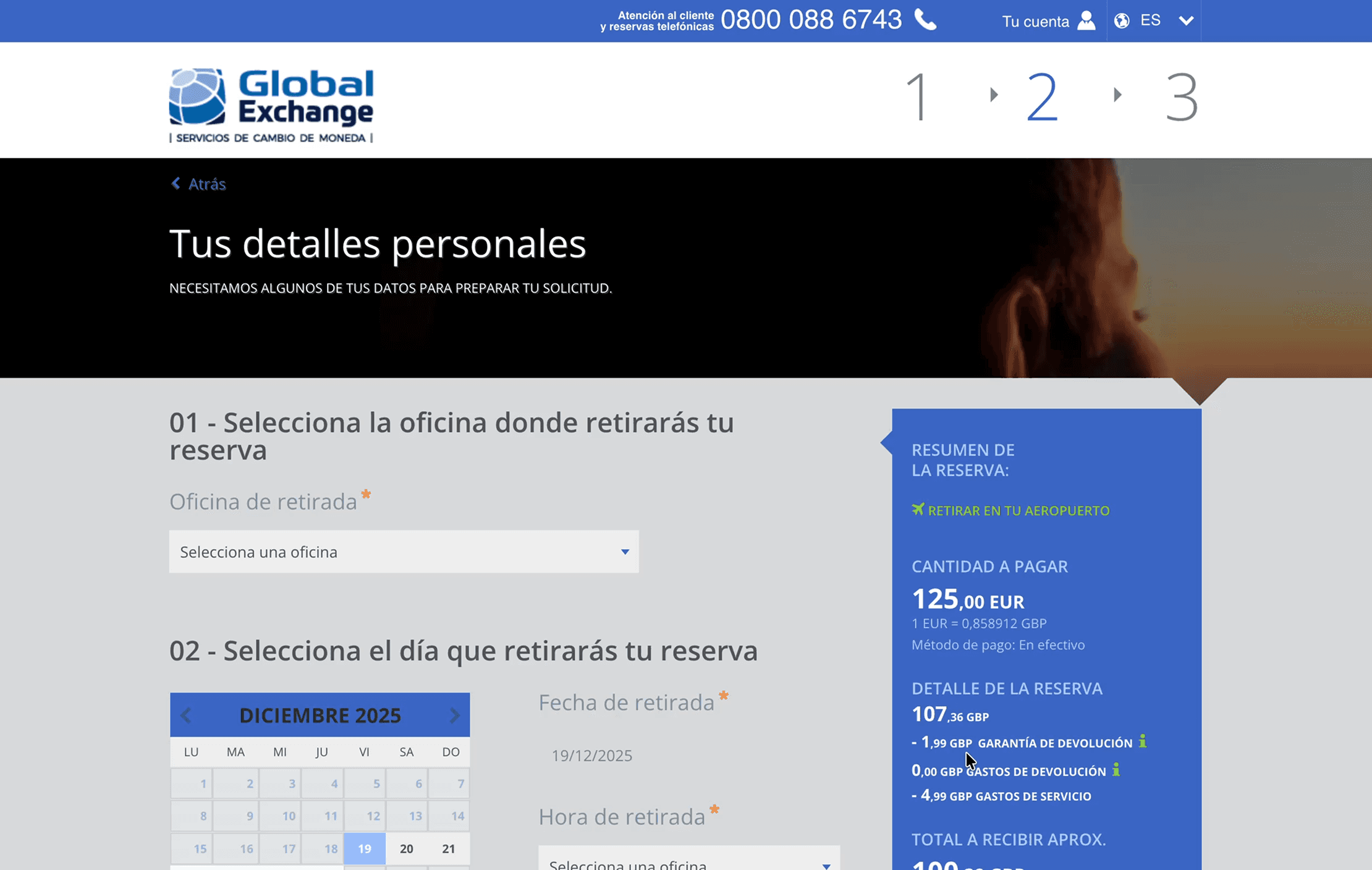The image size is (1372, 870).
Task: Click the Atrás back link
Action: pyautogui.click(x=206, y=184)
